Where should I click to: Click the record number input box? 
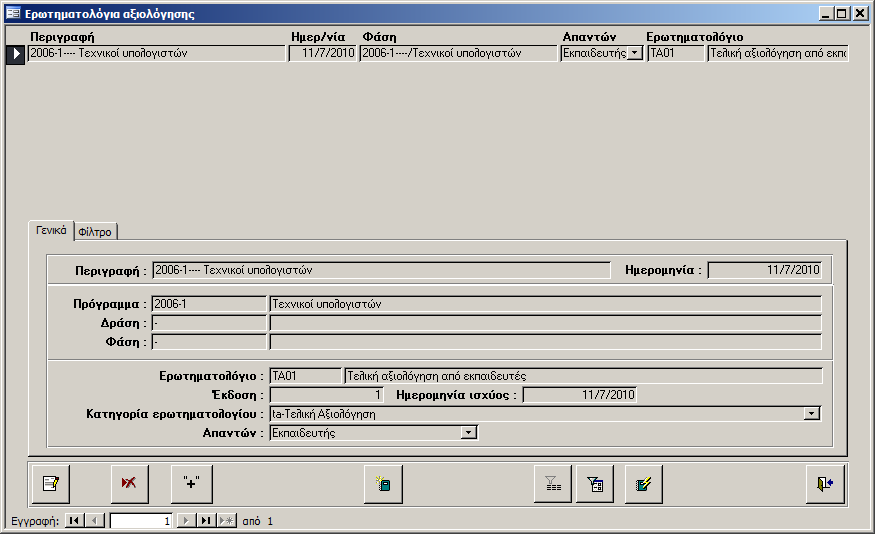141,521
